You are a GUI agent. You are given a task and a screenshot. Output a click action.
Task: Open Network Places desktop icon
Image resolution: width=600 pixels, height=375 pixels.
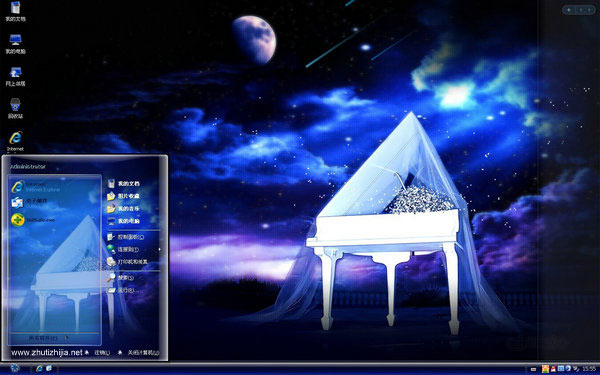[15, 76]
